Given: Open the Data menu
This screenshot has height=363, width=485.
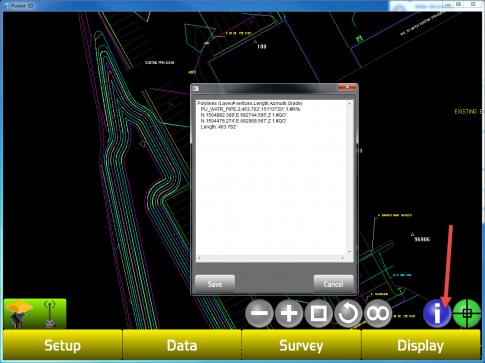Looking at the screenshot, I should pyautogui.click(x=182, y=345).
